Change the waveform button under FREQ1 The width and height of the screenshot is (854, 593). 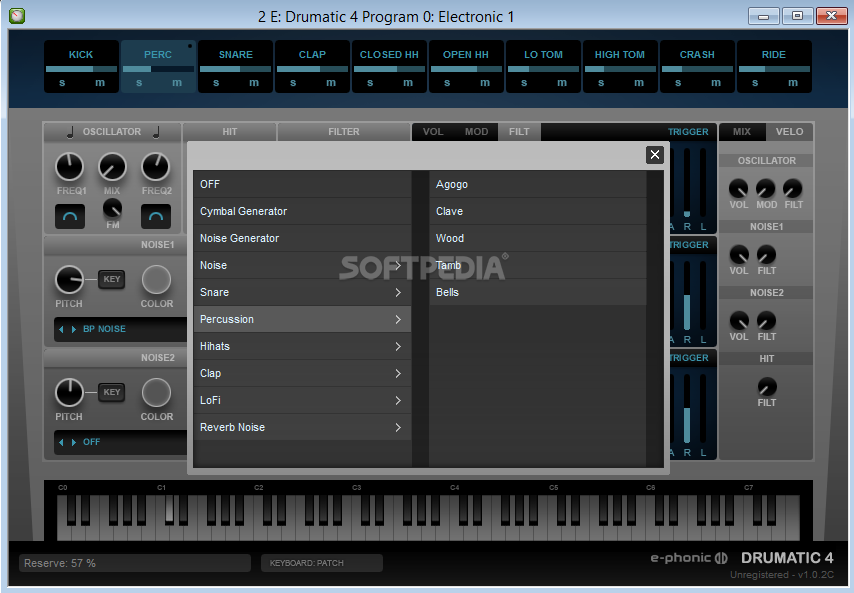[x=70, y=216]
